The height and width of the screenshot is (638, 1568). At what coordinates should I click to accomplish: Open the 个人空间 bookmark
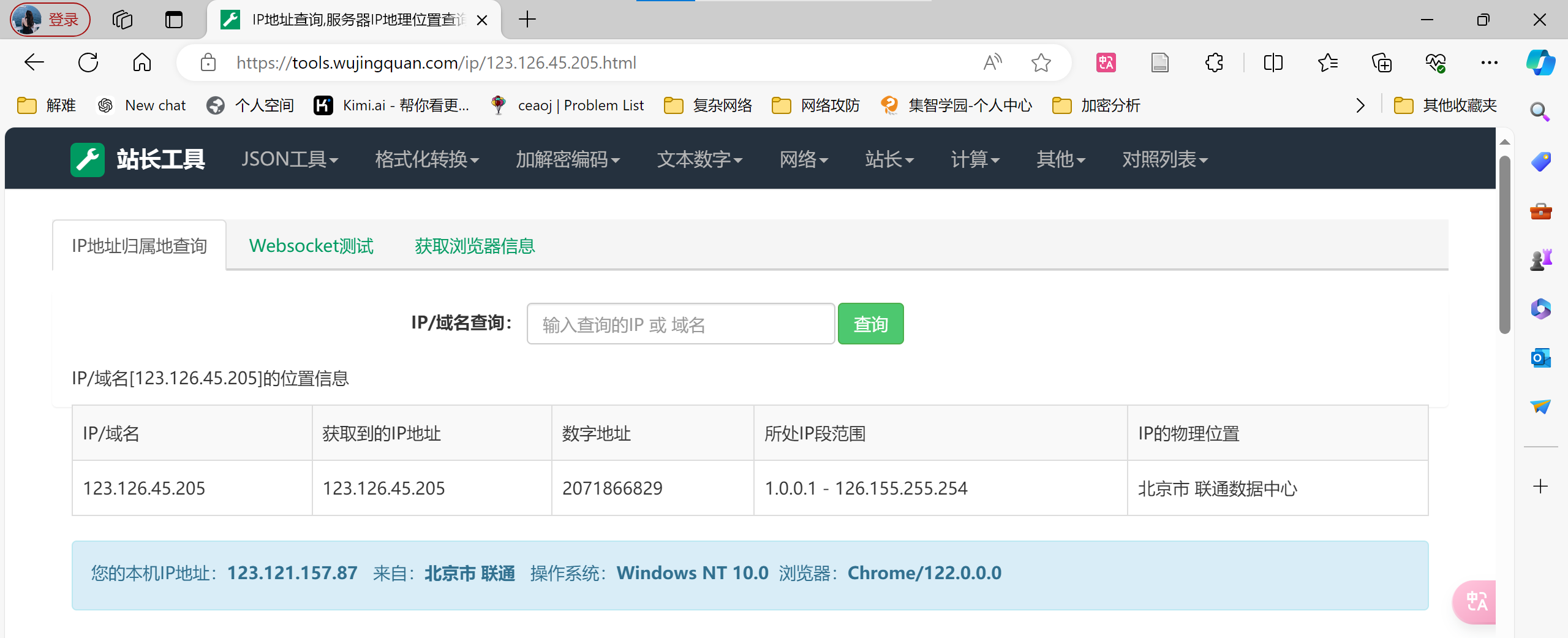[x=250, y=105]
